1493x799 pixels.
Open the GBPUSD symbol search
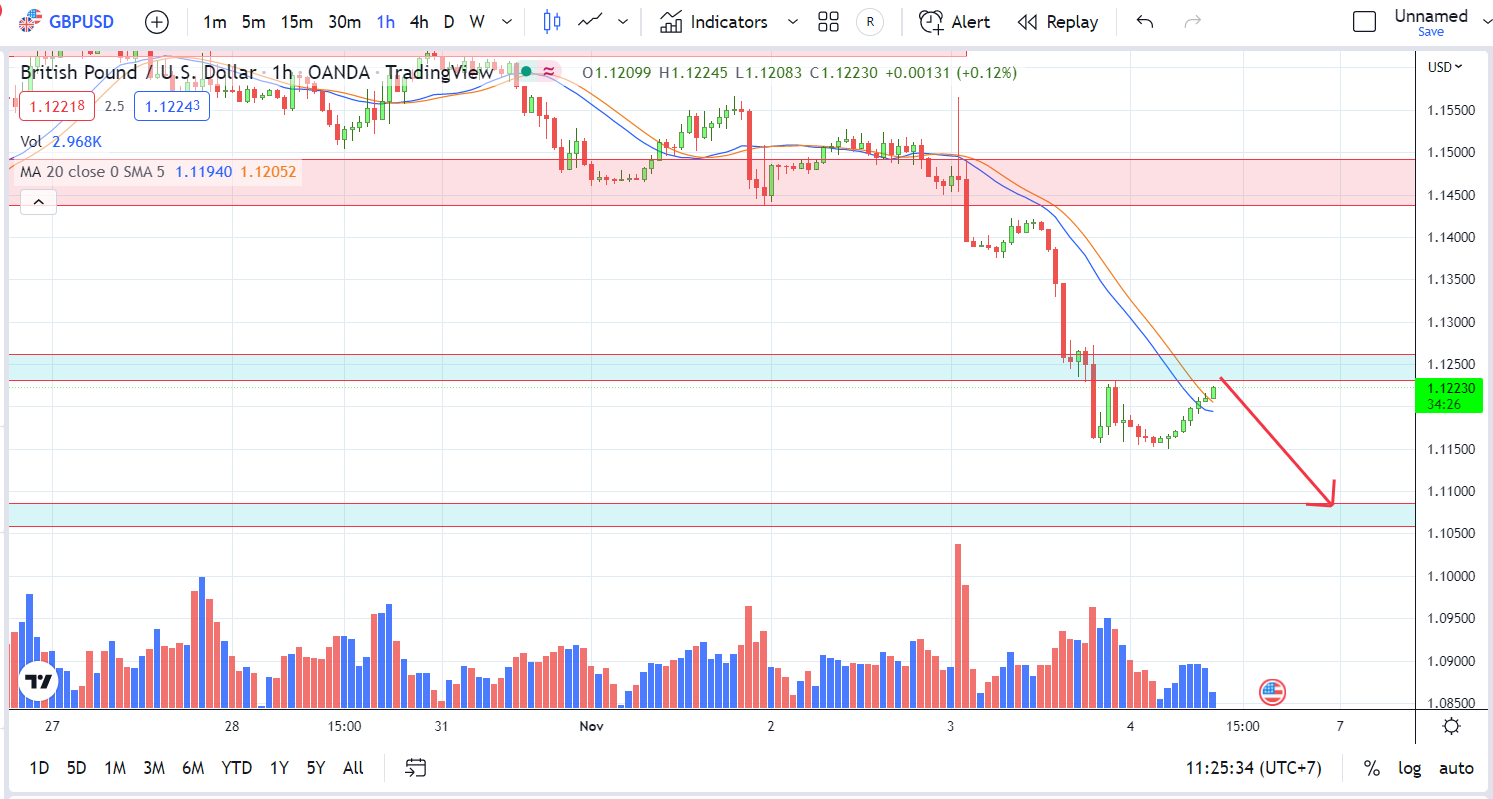click(66, 21)
